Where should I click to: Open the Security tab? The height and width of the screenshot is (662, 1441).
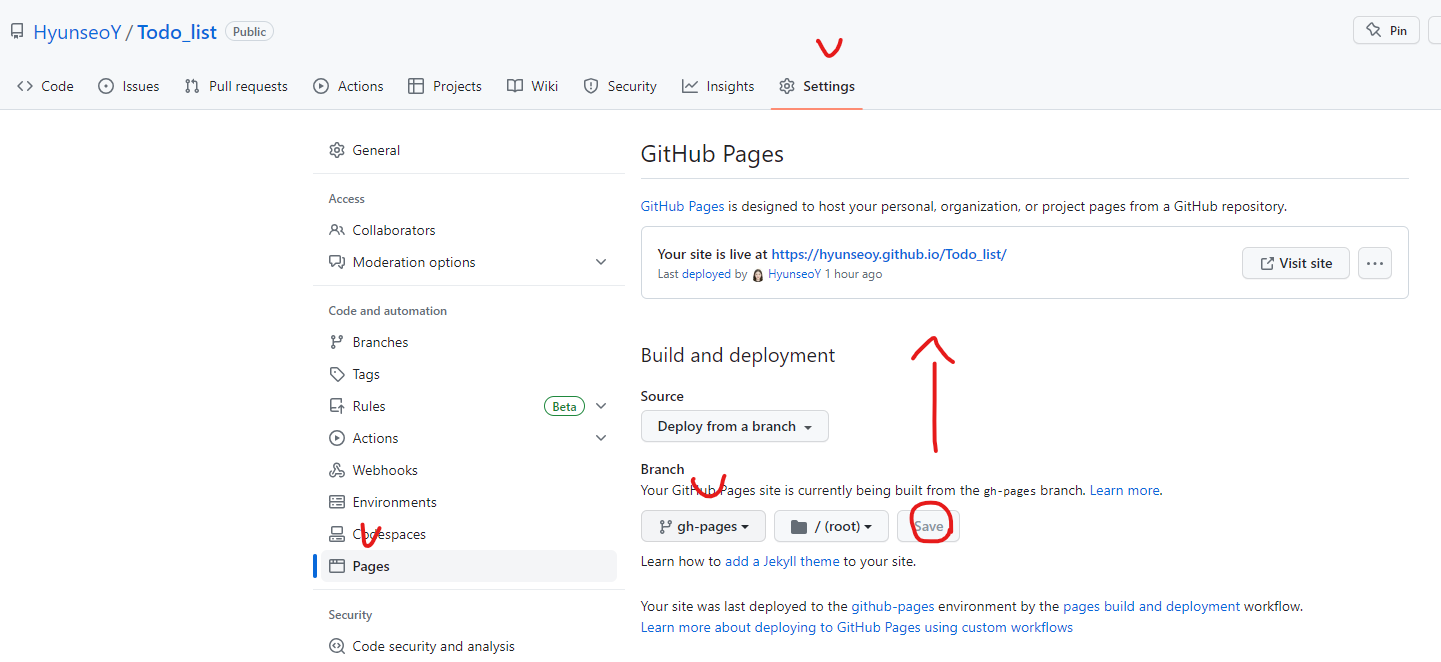[x=620, y=86]
